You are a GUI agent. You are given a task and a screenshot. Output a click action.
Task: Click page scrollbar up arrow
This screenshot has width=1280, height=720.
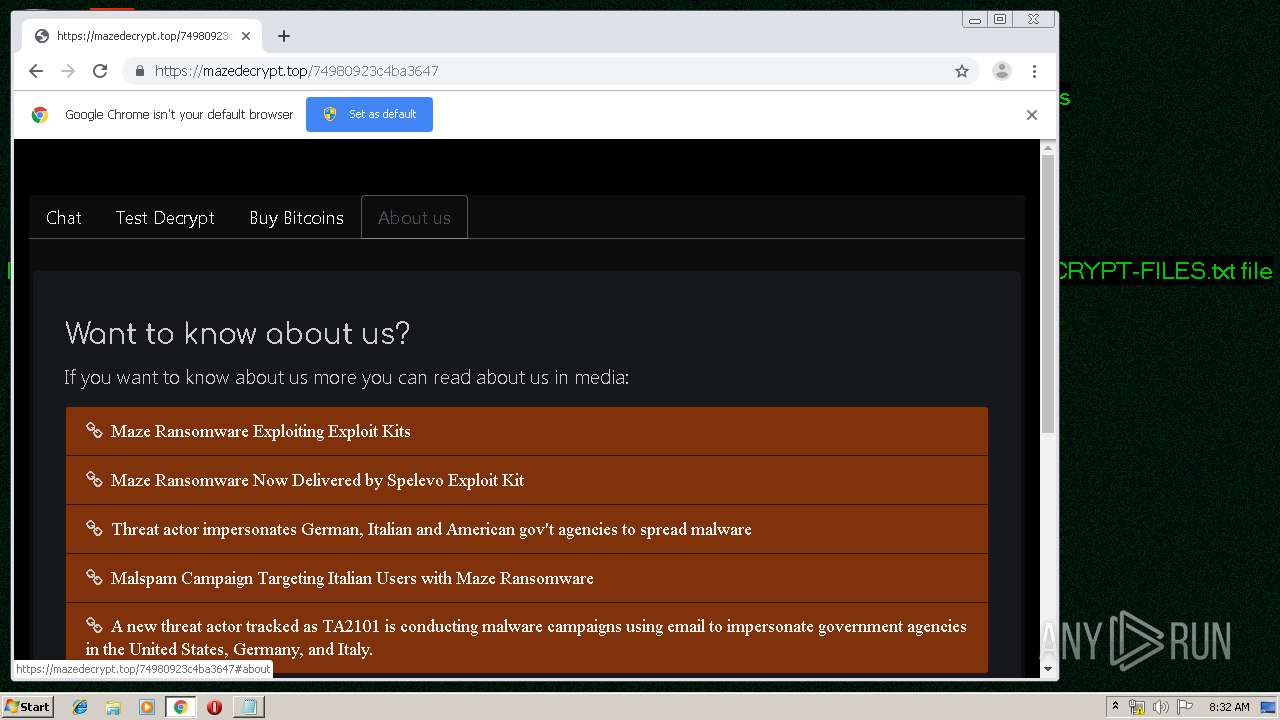[1048, 148]
